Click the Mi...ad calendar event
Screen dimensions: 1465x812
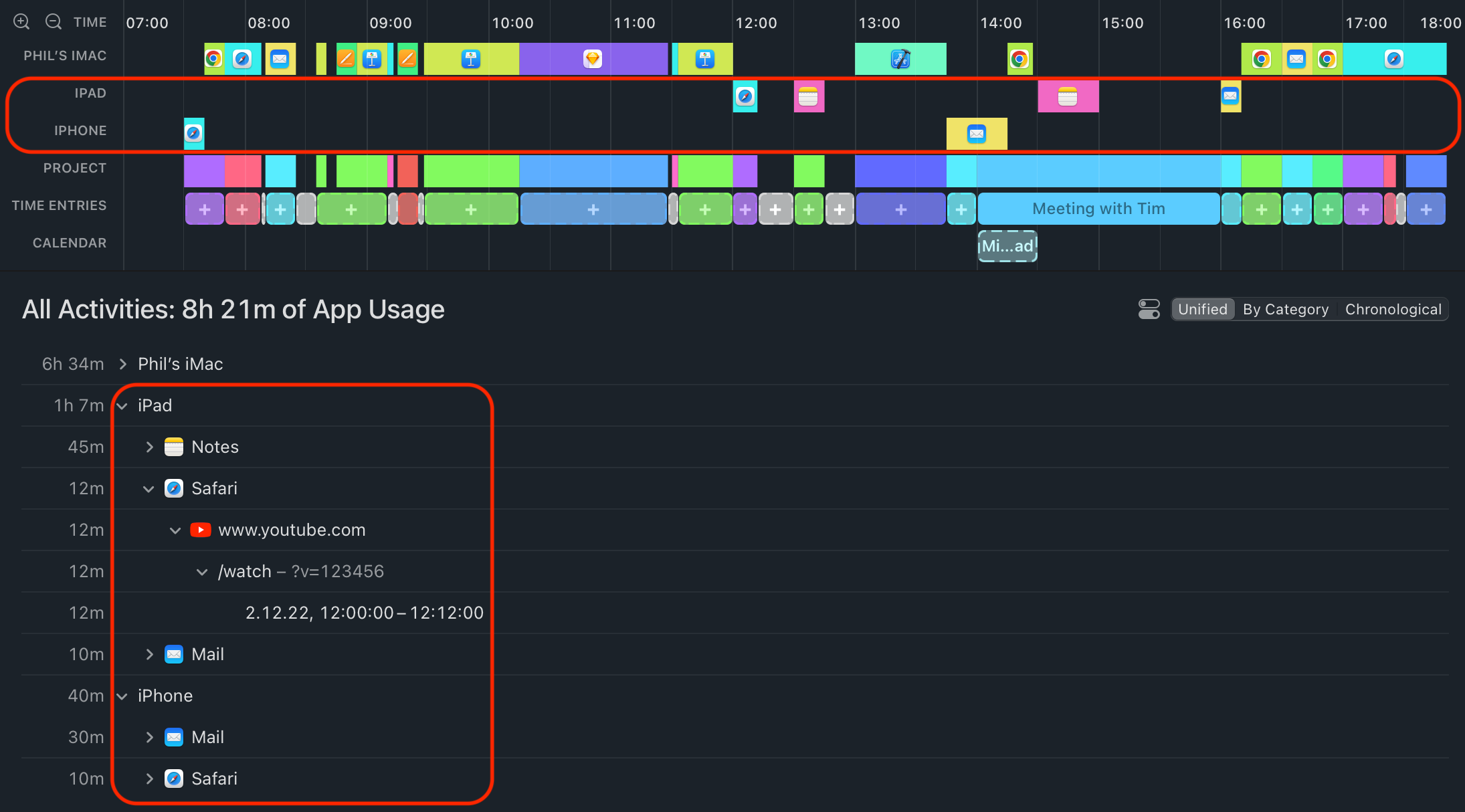click(1007, 246)
